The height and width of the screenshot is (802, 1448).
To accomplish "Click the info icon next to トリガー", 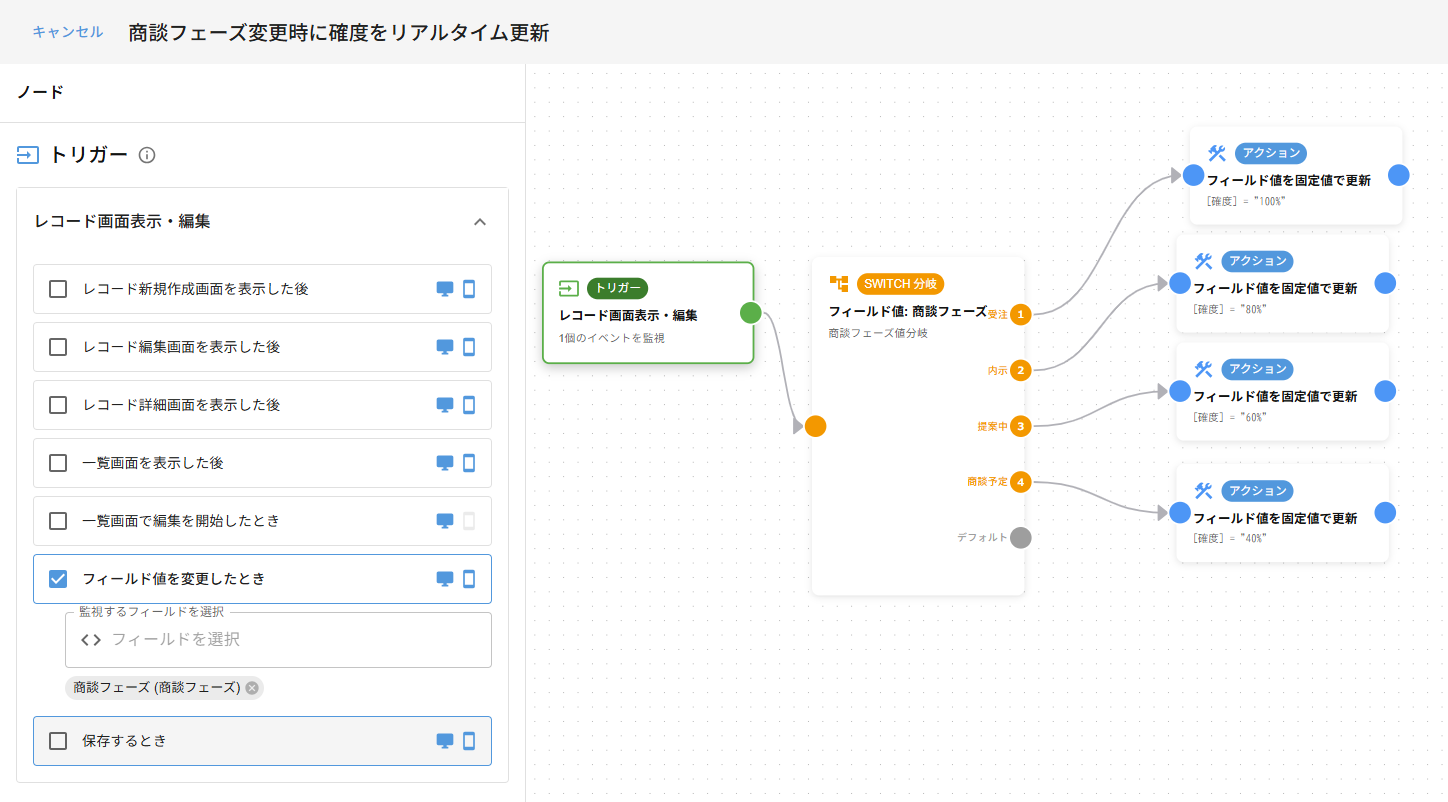I will point(147,155).
